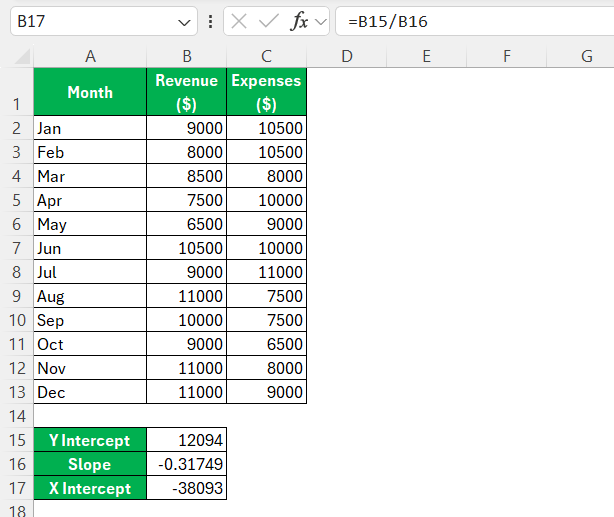Select the Jul cell

[x=90, y=272]
